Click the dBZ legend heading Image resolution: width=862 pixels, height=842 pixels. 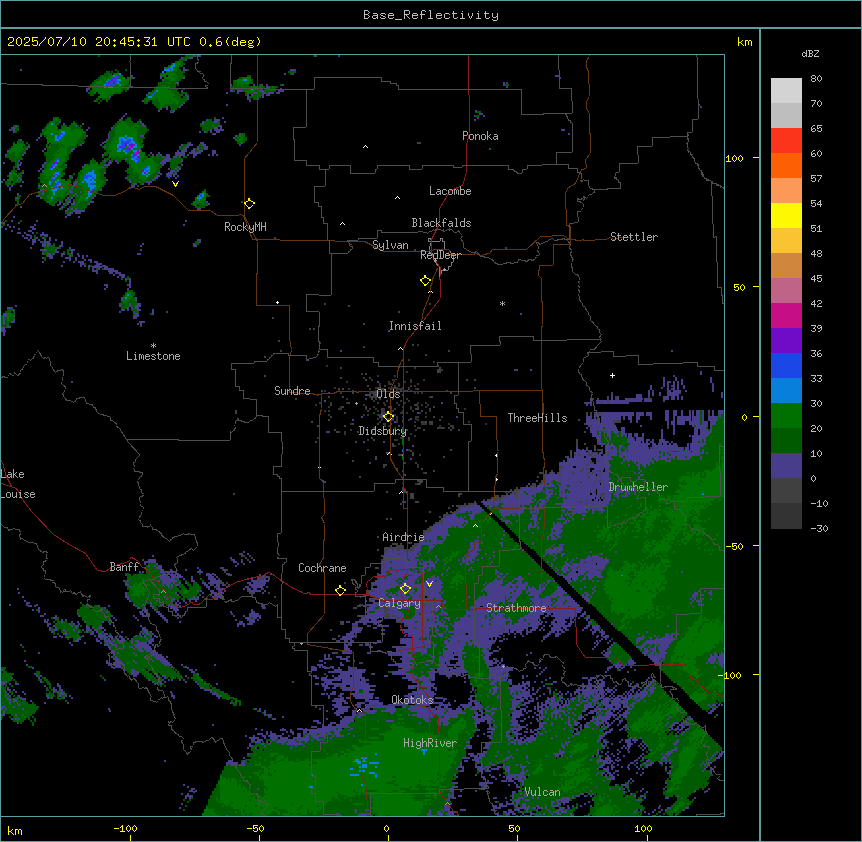[810, 53]
